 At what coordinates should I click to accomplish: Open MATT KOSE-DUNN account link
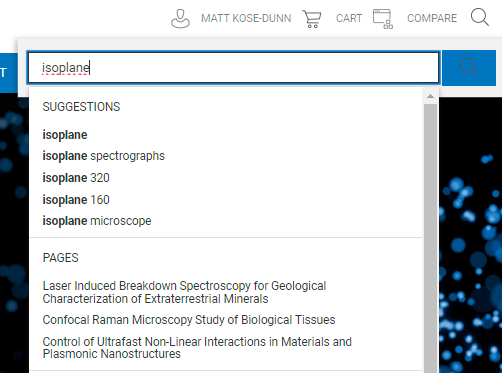[246, 18]
